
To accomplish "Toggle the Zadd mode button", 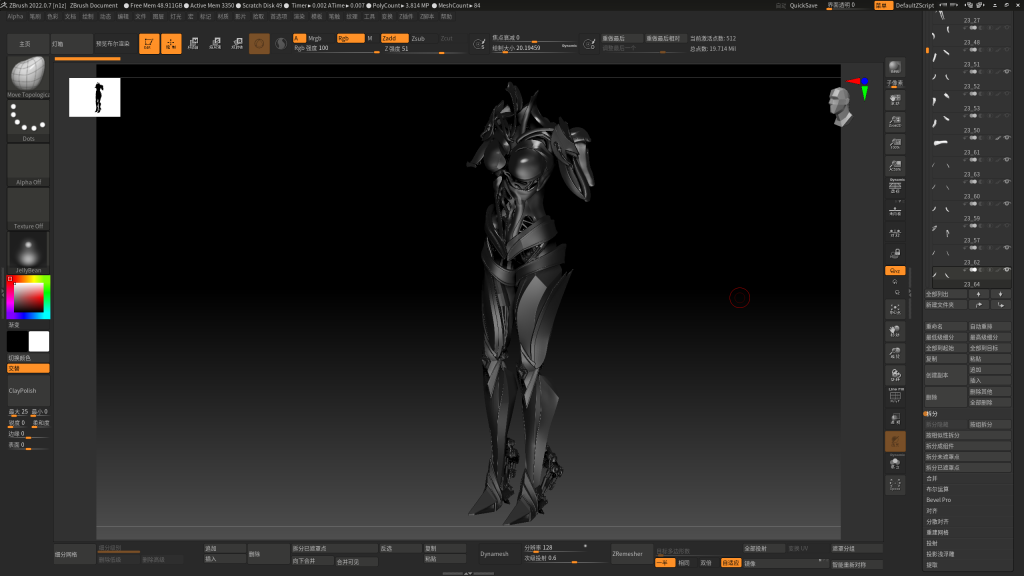I will click(392, 38).
